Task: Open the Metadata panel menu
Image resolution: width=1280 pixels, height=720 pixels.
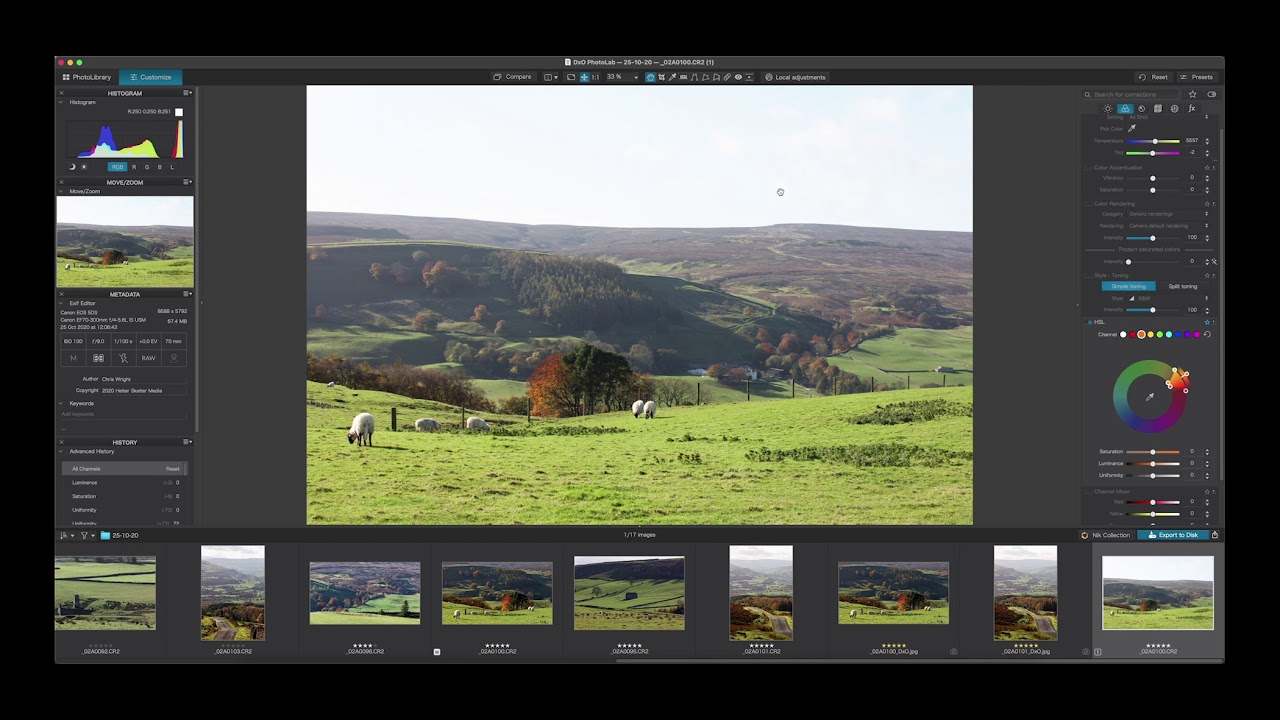Action: (187, 294)
